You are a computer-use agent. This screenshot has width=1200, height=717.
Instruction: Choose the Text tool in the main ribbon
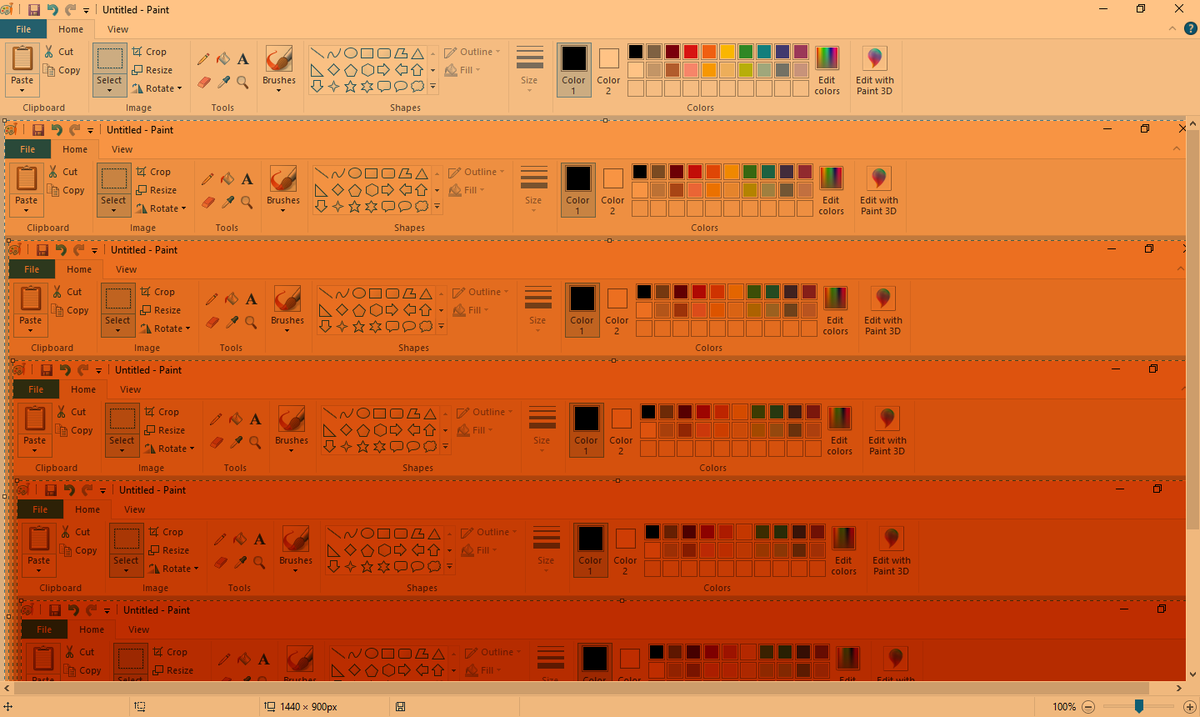tap(242, 59)
